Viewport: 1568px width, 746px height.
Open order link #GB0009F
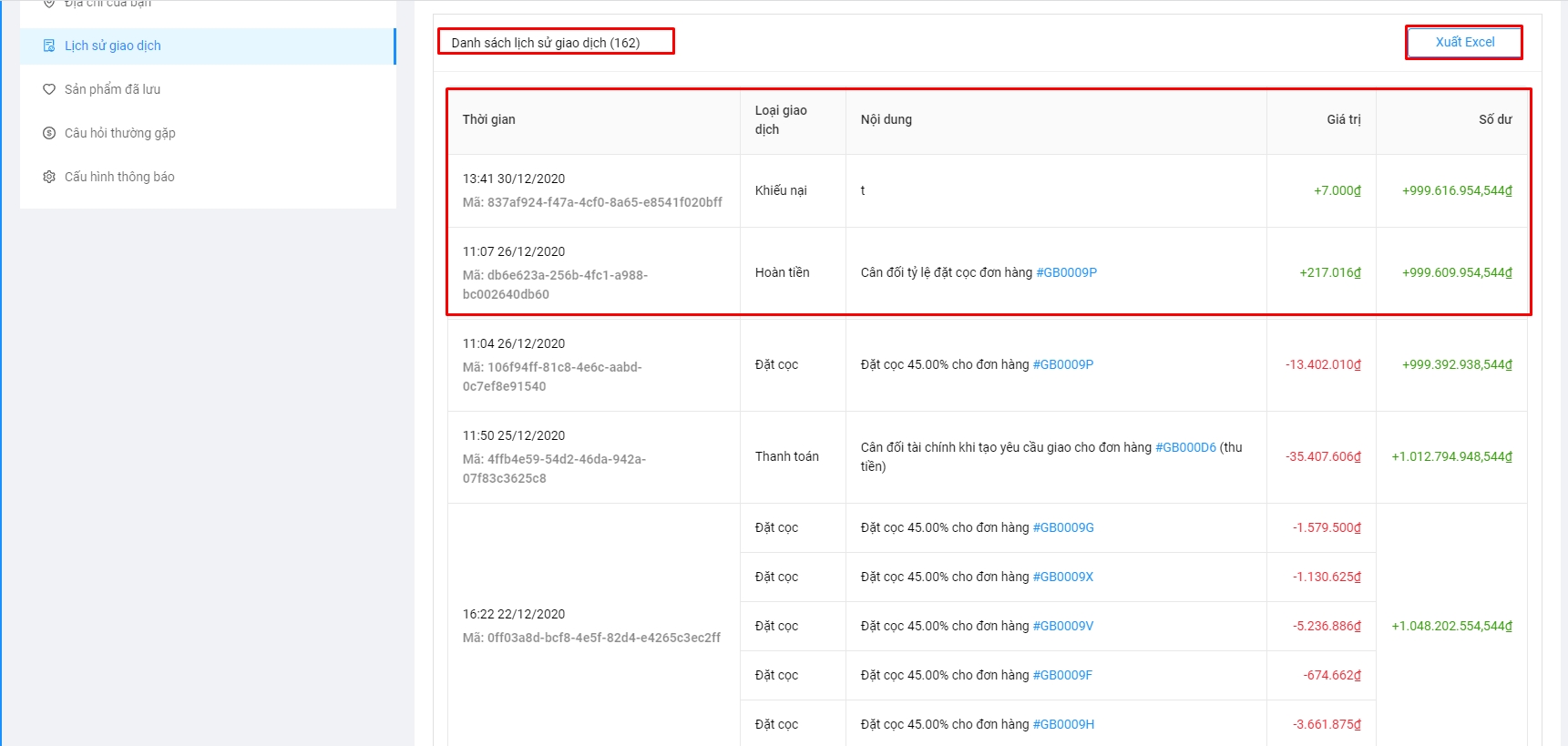click(1062, 675)
